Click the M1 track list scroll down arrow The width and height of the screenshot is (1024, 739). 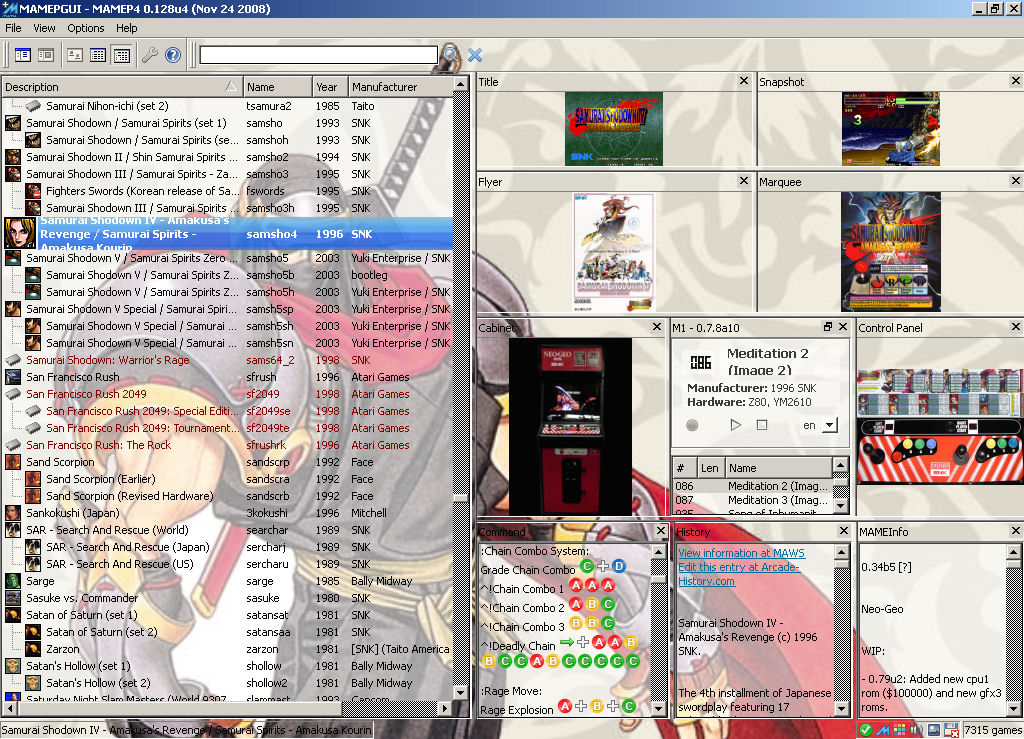(x=841, y=506)
